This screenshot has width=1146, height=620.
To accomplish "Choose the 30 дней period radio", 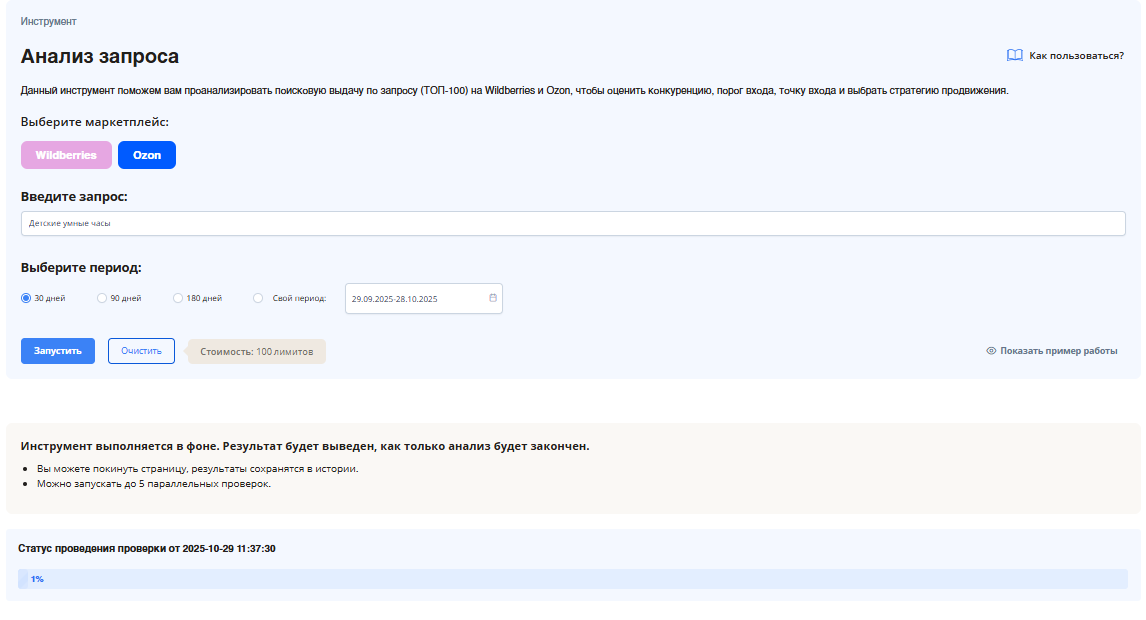I will pos(26,298).
